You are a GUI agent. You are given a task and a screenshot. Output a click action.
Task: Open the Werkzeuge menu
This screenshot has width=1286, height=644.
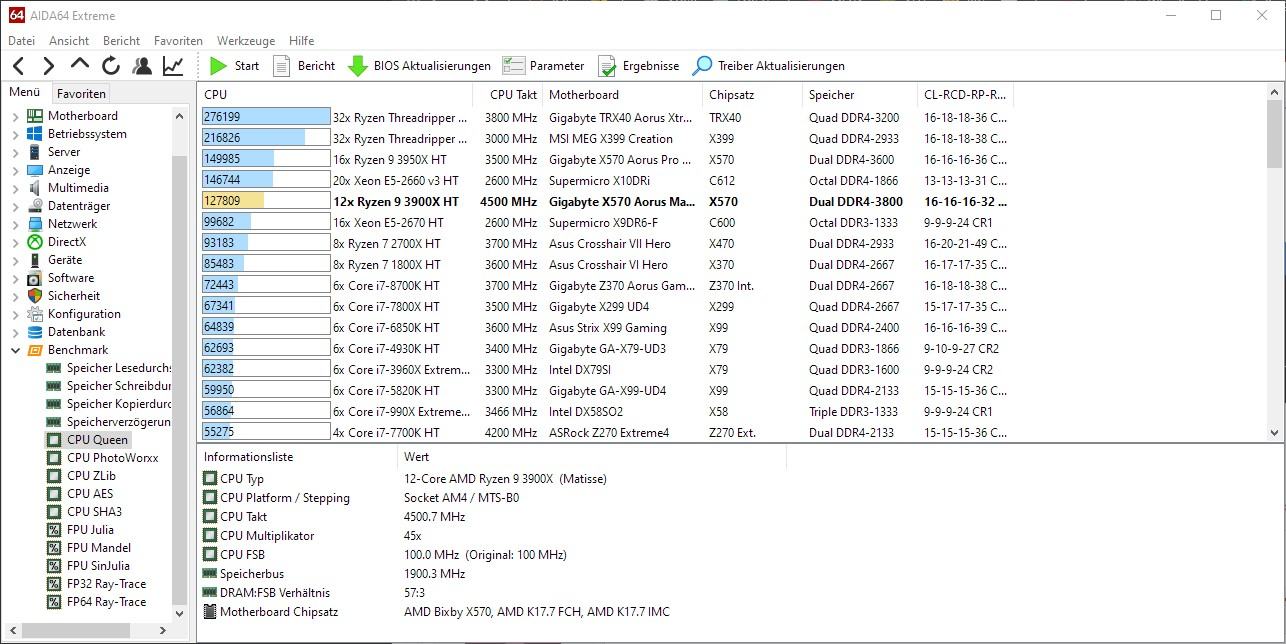pos(246,41)
